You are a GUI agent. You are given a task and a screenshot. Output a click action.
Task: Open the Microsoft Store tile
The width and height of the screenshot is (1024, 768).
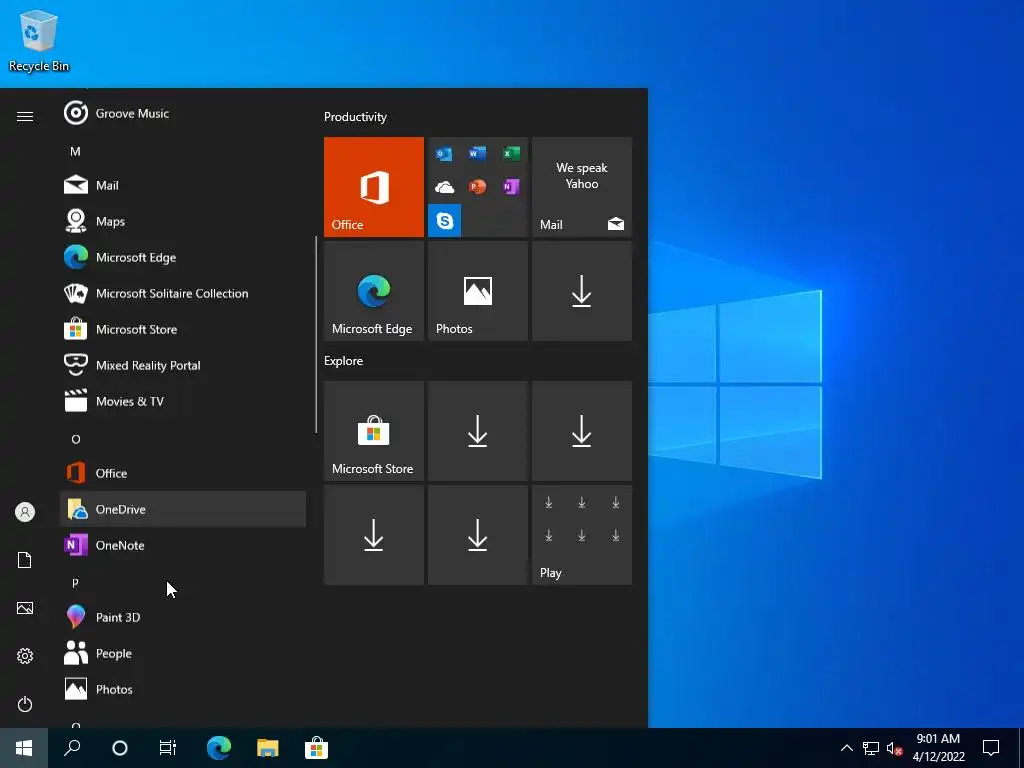tap(374, 431)
